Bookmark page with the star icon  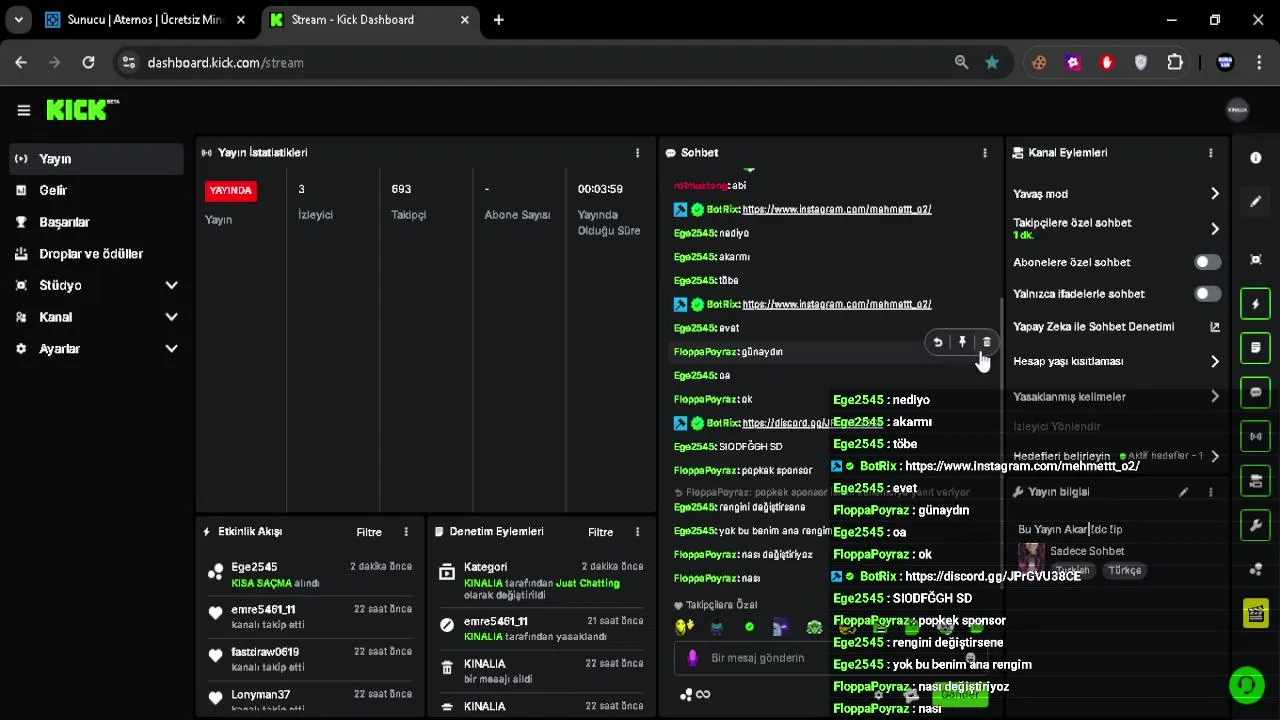pos(991,62)
